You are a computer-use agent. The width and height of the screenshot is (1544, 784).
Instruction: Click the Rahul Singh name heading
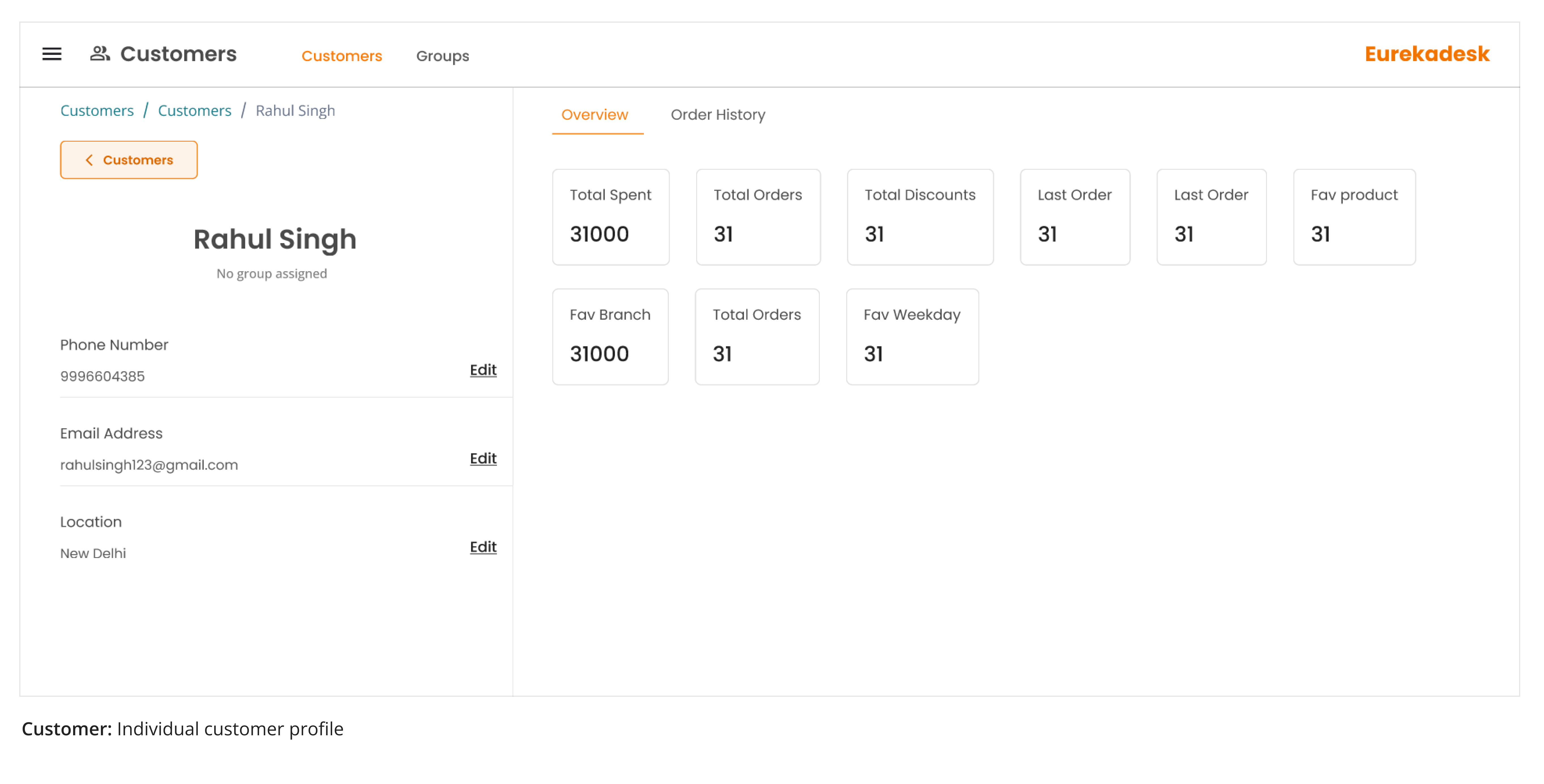tap(275, 240)
